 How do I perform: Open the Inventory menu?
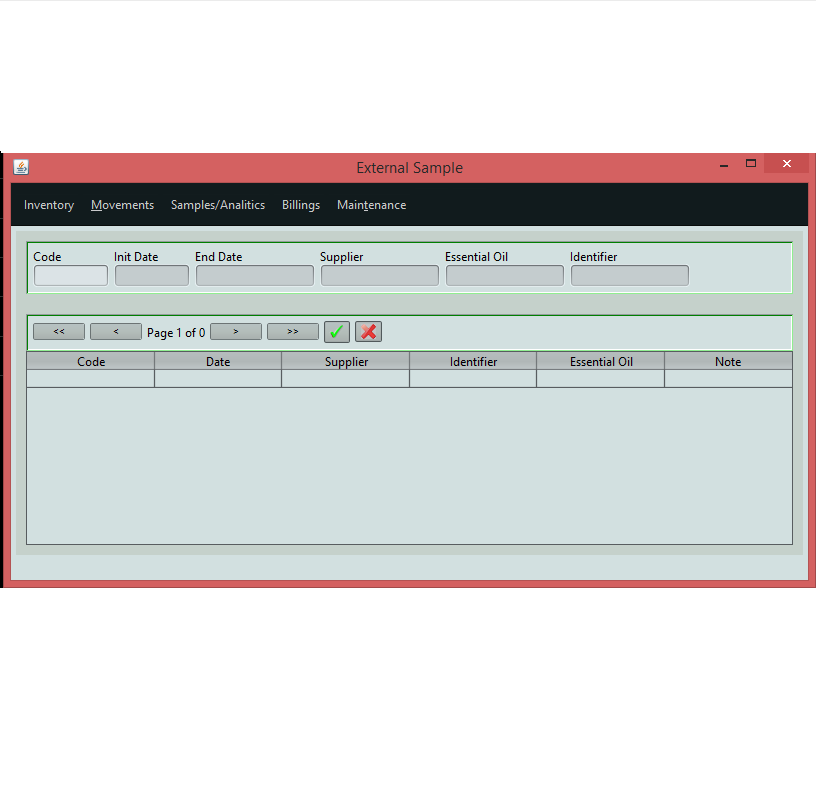pyautogui.click(x=49, y=205)
